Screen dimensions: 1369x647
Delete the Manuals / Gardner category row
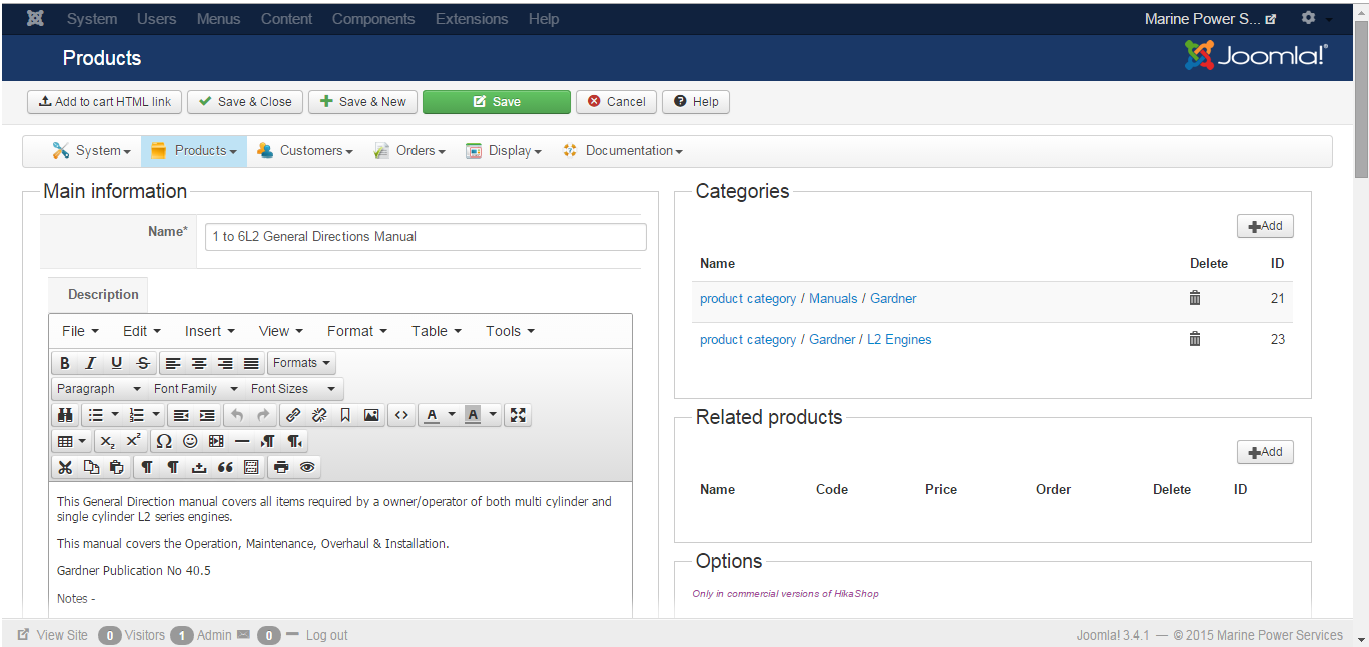(1194, 298)
